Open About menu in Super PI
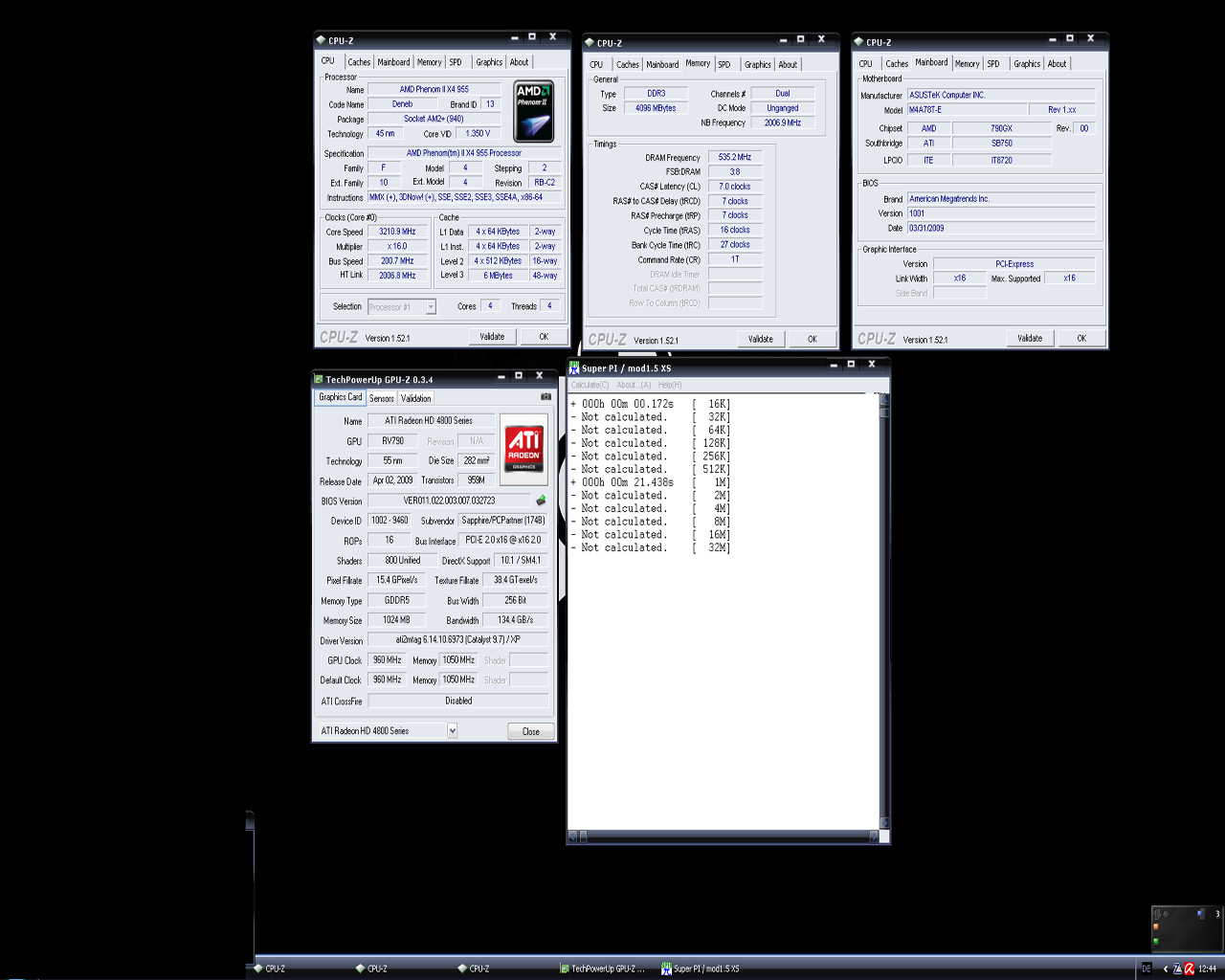The image size is (1225, 980). click(634, 385)
